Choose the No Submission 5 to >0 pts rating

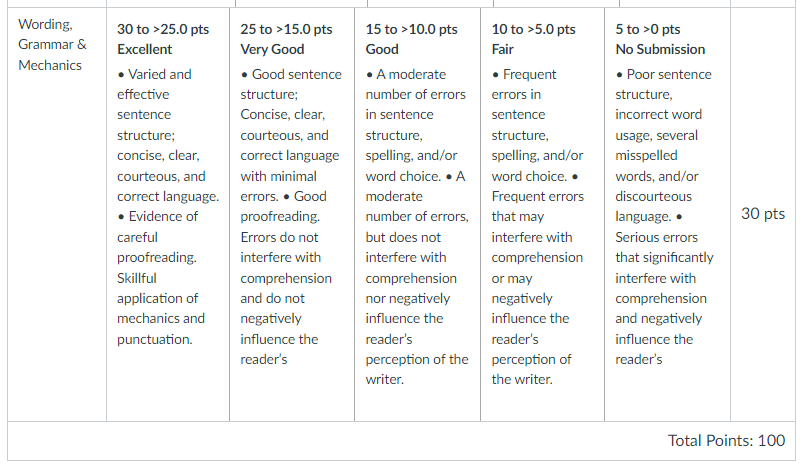tap(667, 214)
